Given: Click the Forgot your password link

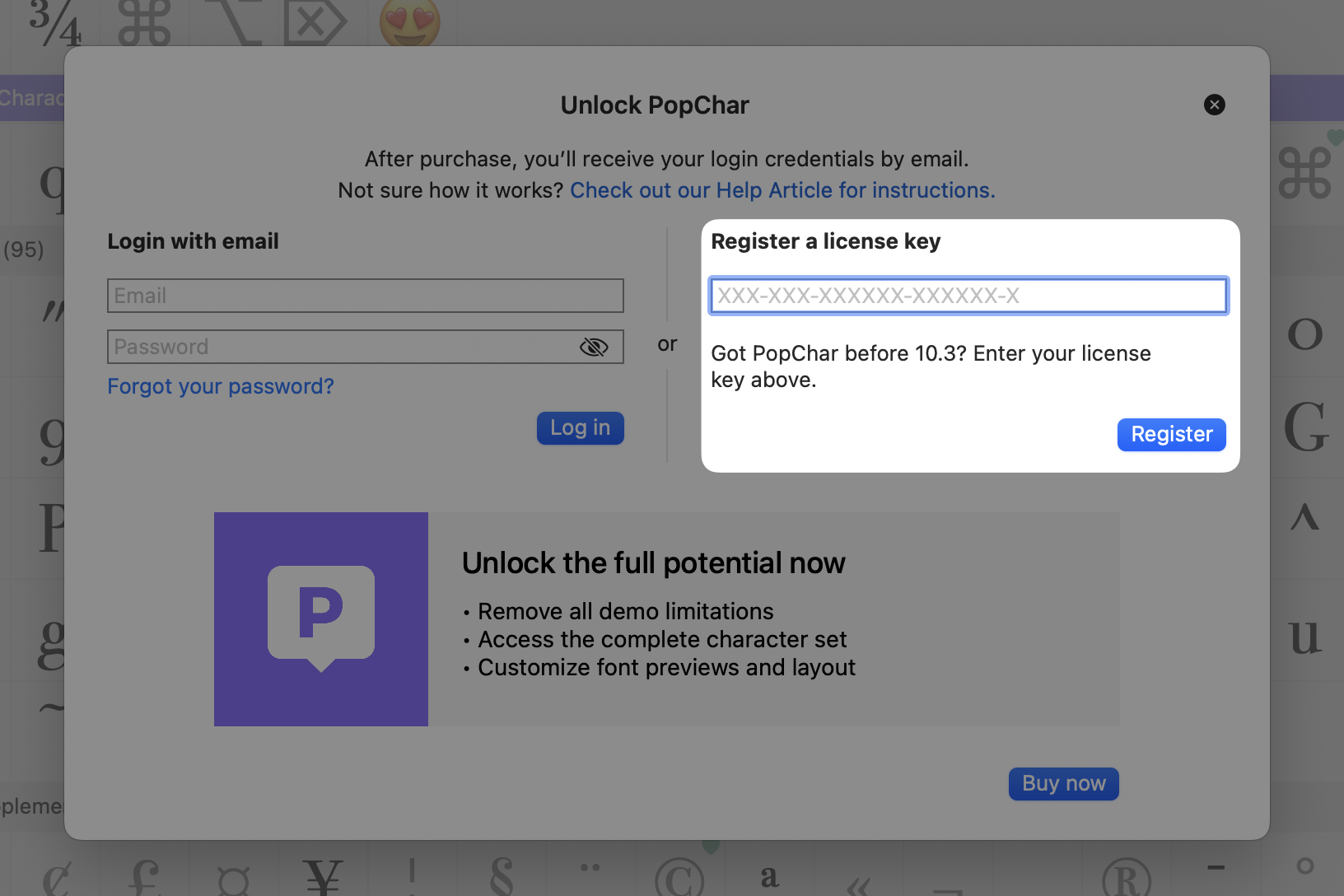Looking at the screenshot, I should pos(221,385).
